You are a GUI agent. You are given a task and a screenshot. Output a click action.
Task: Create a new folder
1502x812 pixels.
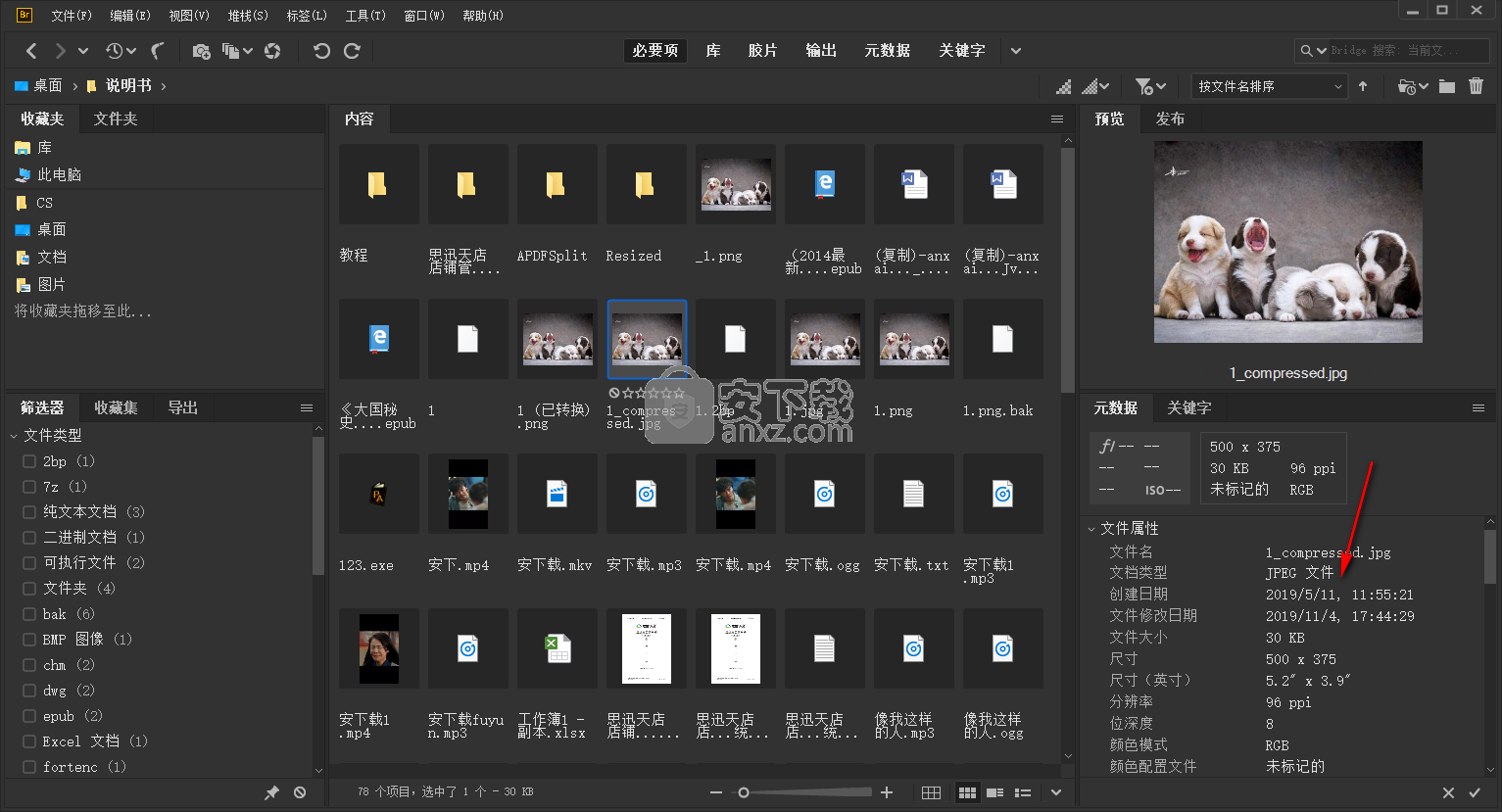[x=1447, y=86]
